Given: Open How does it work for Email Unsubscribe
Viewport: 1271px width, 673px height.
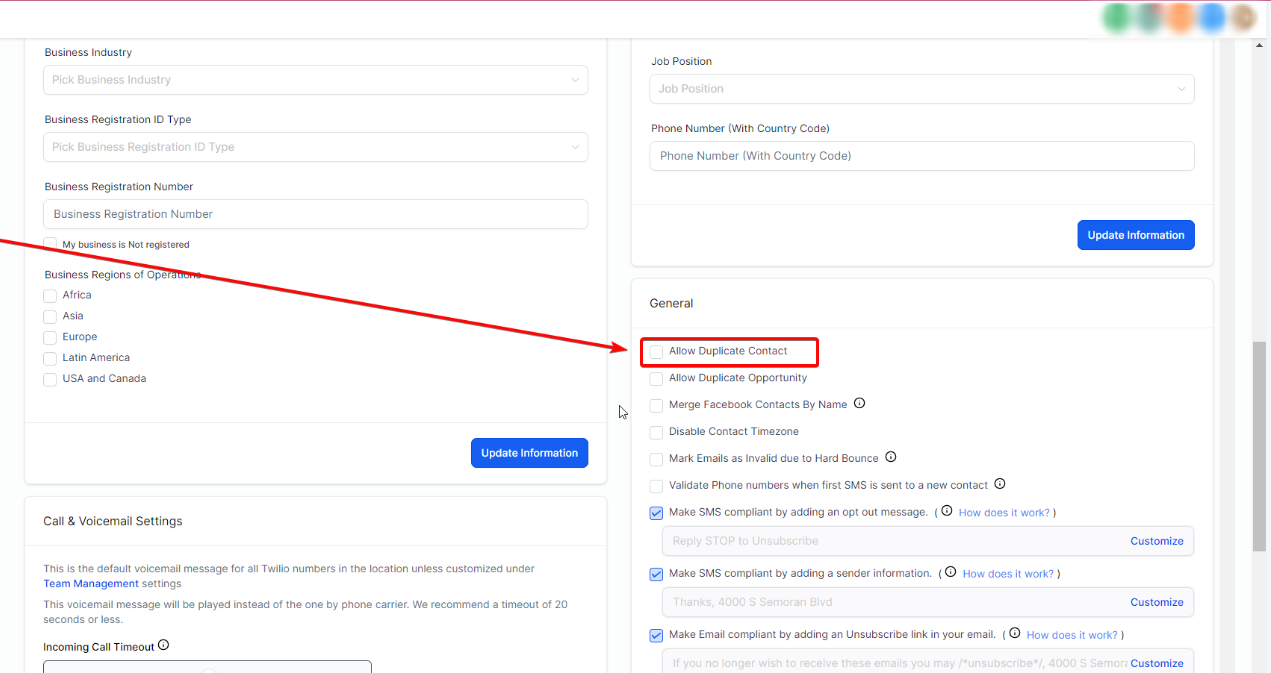Looking at the screenshot, I should [1072, 635].
